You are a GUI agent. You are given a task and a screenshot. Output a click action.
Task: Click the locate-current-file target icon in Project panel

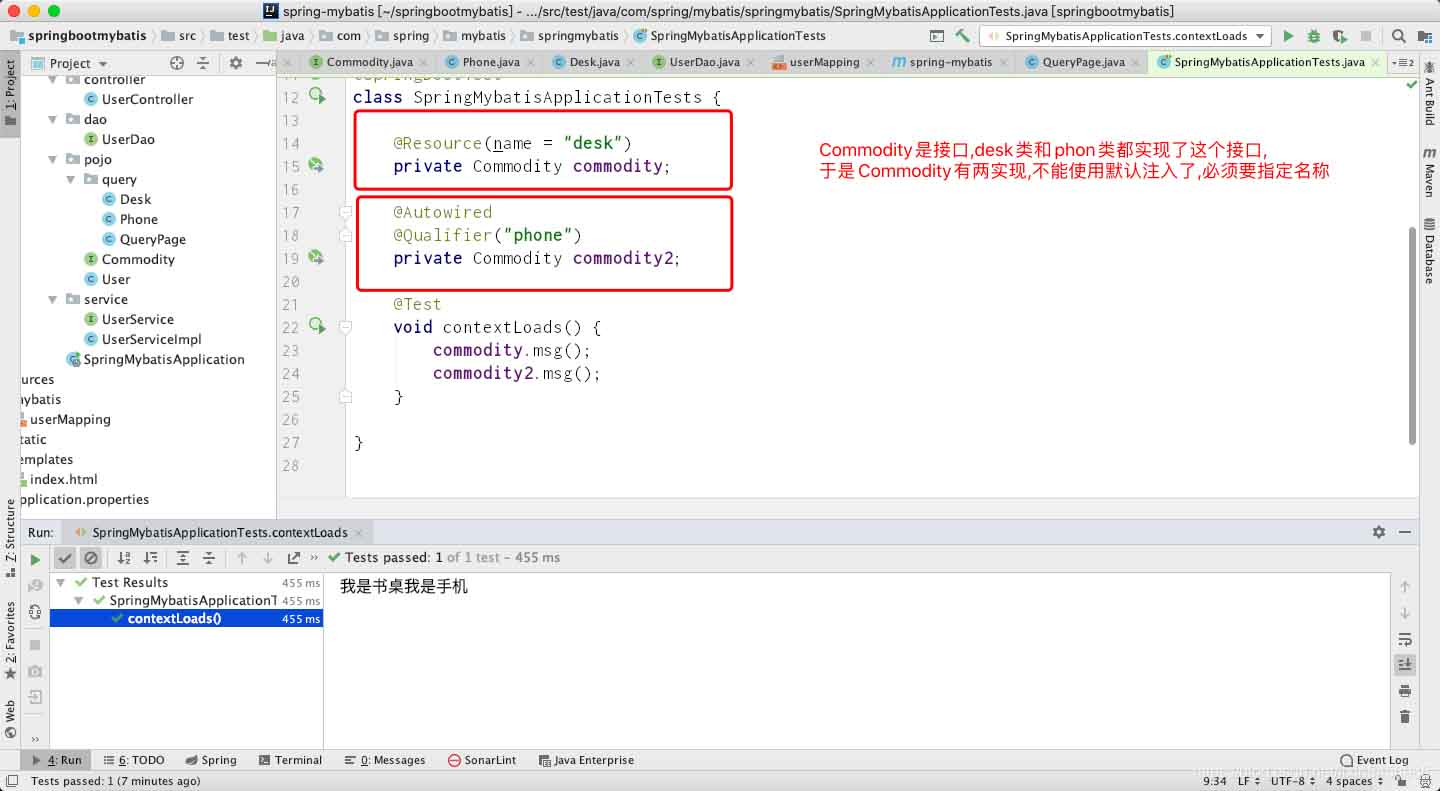tap(177, 62)
